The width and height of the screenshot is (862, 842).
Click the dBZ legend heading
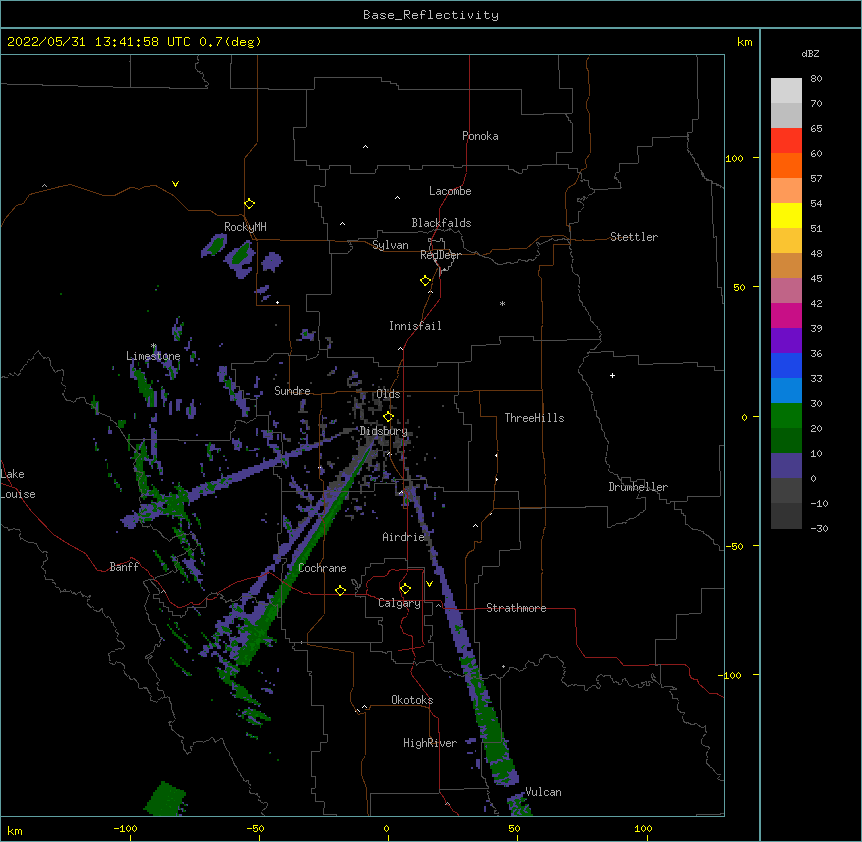[810, 54]
